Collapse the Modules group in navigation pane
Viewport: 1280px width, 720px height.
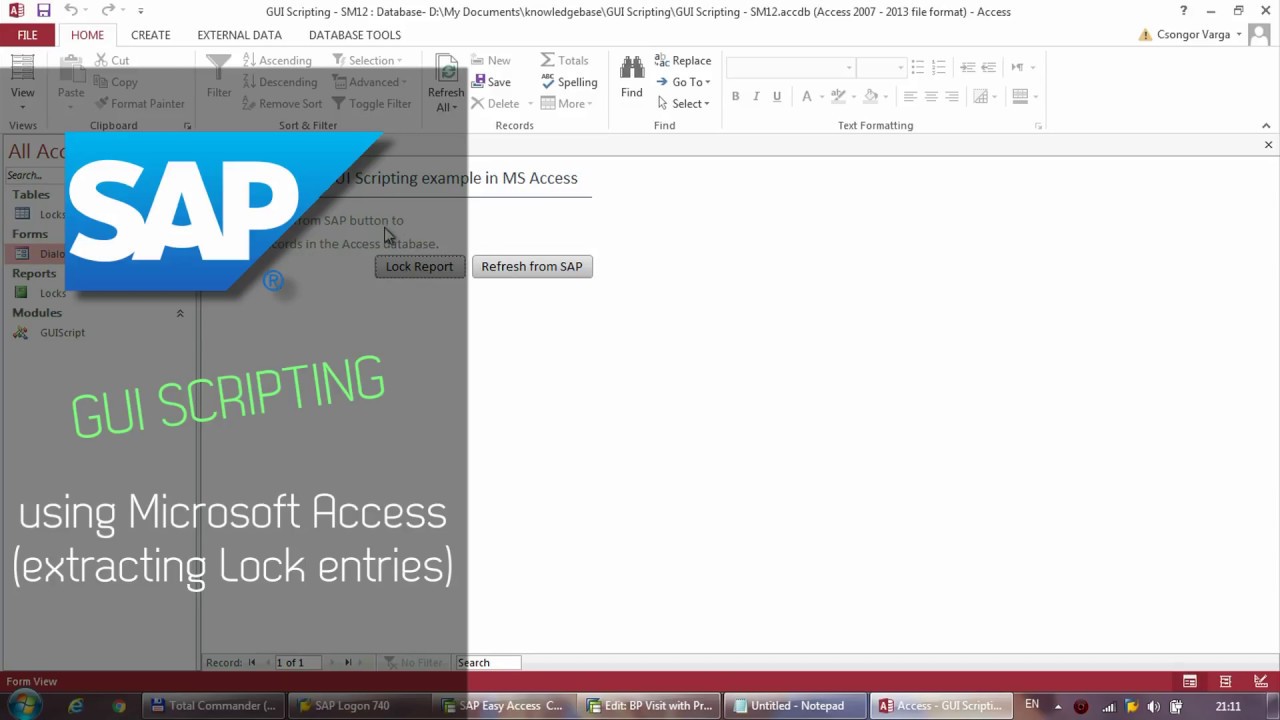click(x=180, y=313)
